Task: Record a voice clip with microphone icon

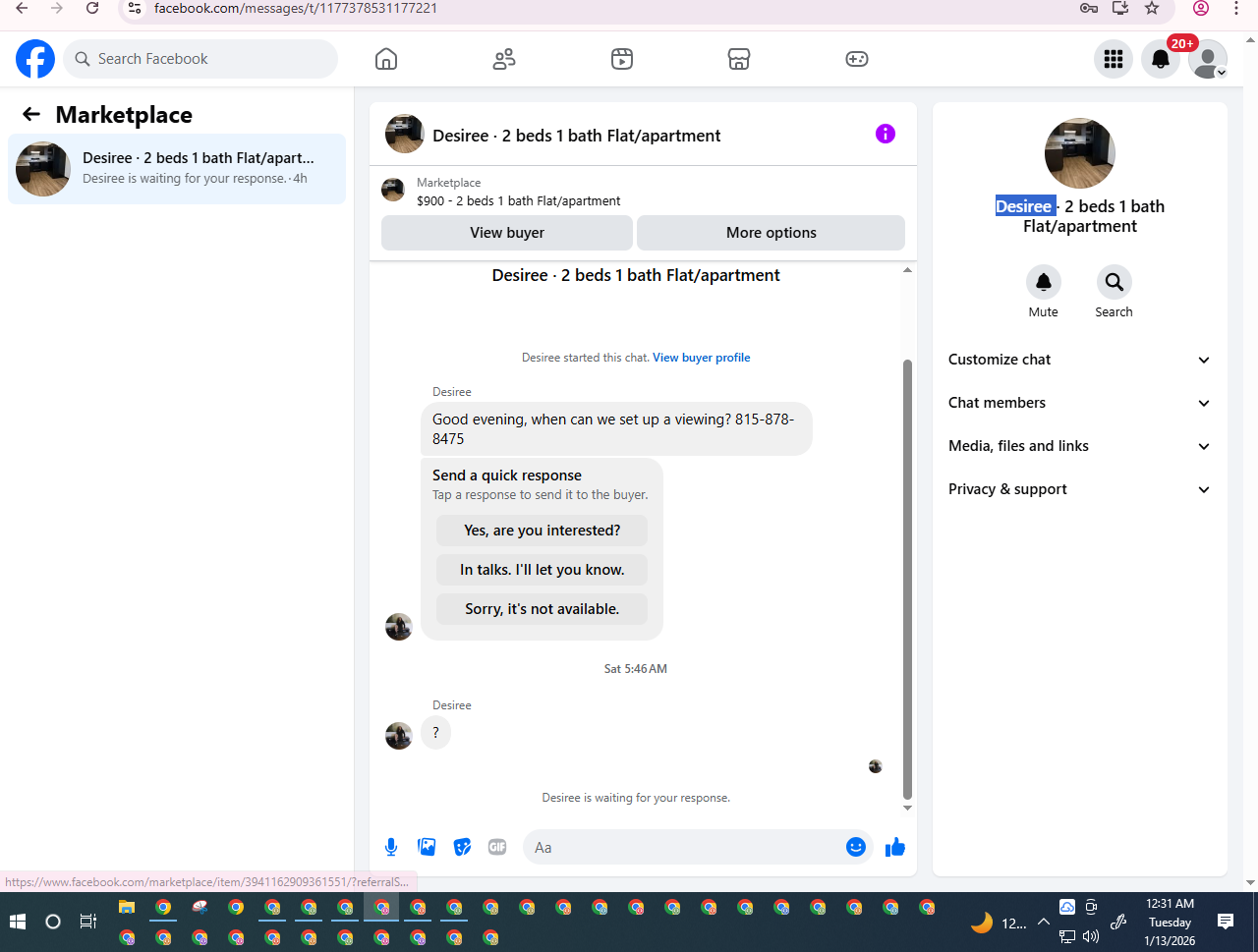Action: (391, 847)
